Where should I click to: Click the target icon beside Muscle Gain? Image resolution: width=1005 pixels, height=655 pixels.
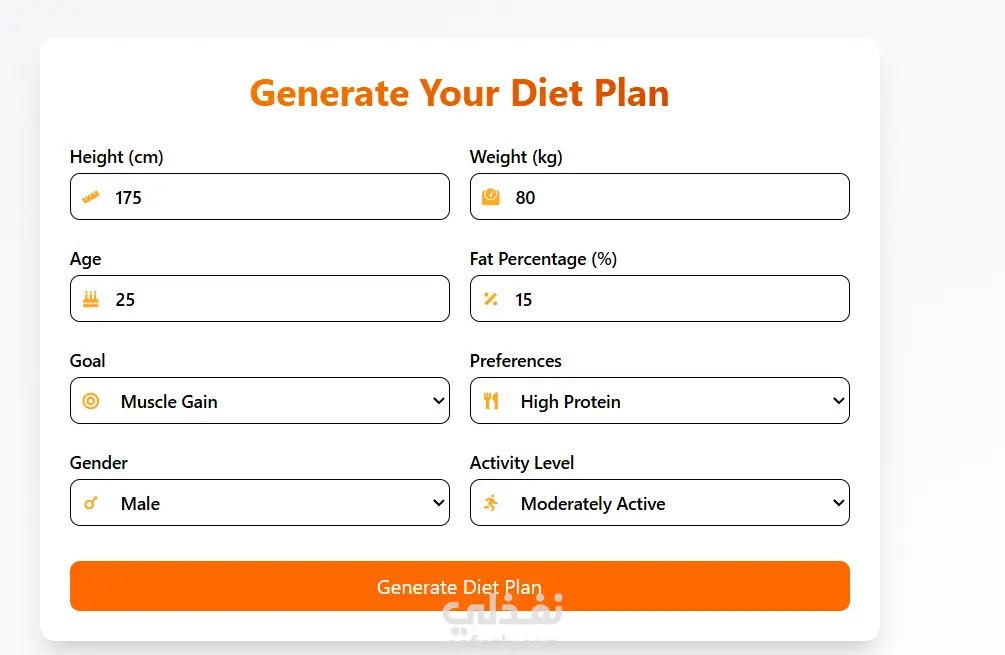pyautogui.click(x=91, y=401)
